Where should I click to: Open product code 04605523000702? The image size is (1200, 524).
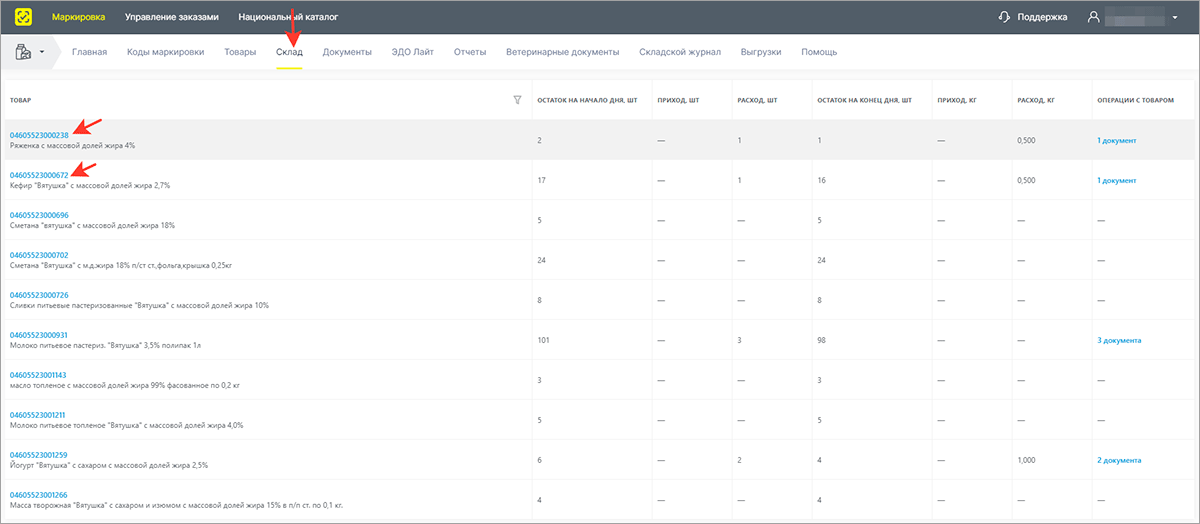point(39,255)
